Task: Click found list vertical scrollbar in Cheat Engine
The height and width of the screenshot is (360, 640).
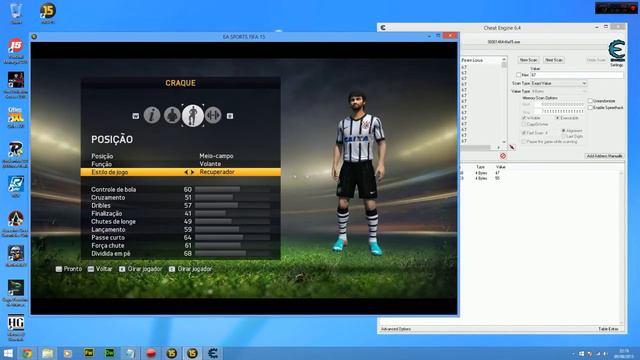Action: coord(504,101)
